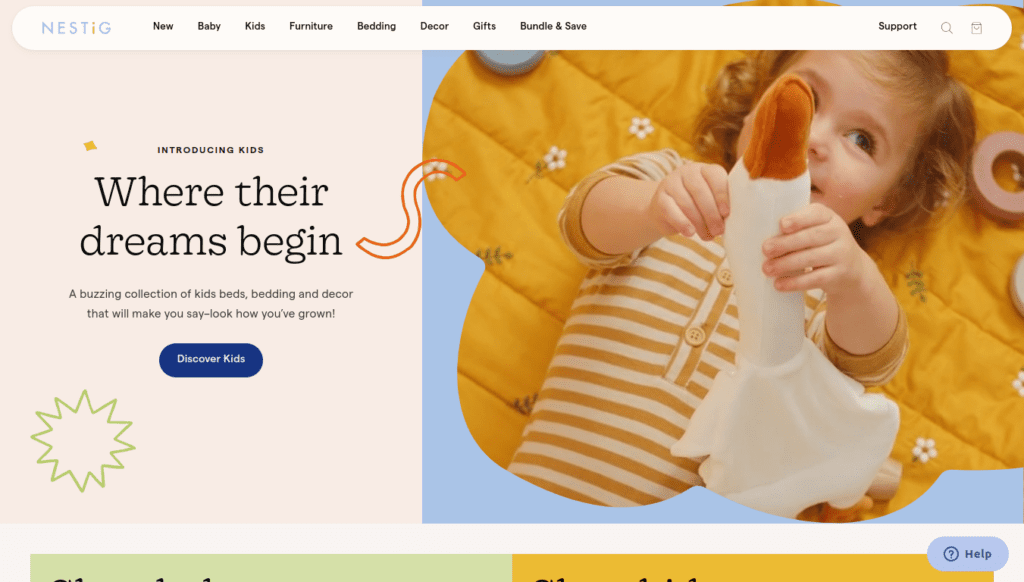Click the green starburst decoration
Viewport: 1024px width, 582px height.
pyautogui.click(x=83, y=441)
